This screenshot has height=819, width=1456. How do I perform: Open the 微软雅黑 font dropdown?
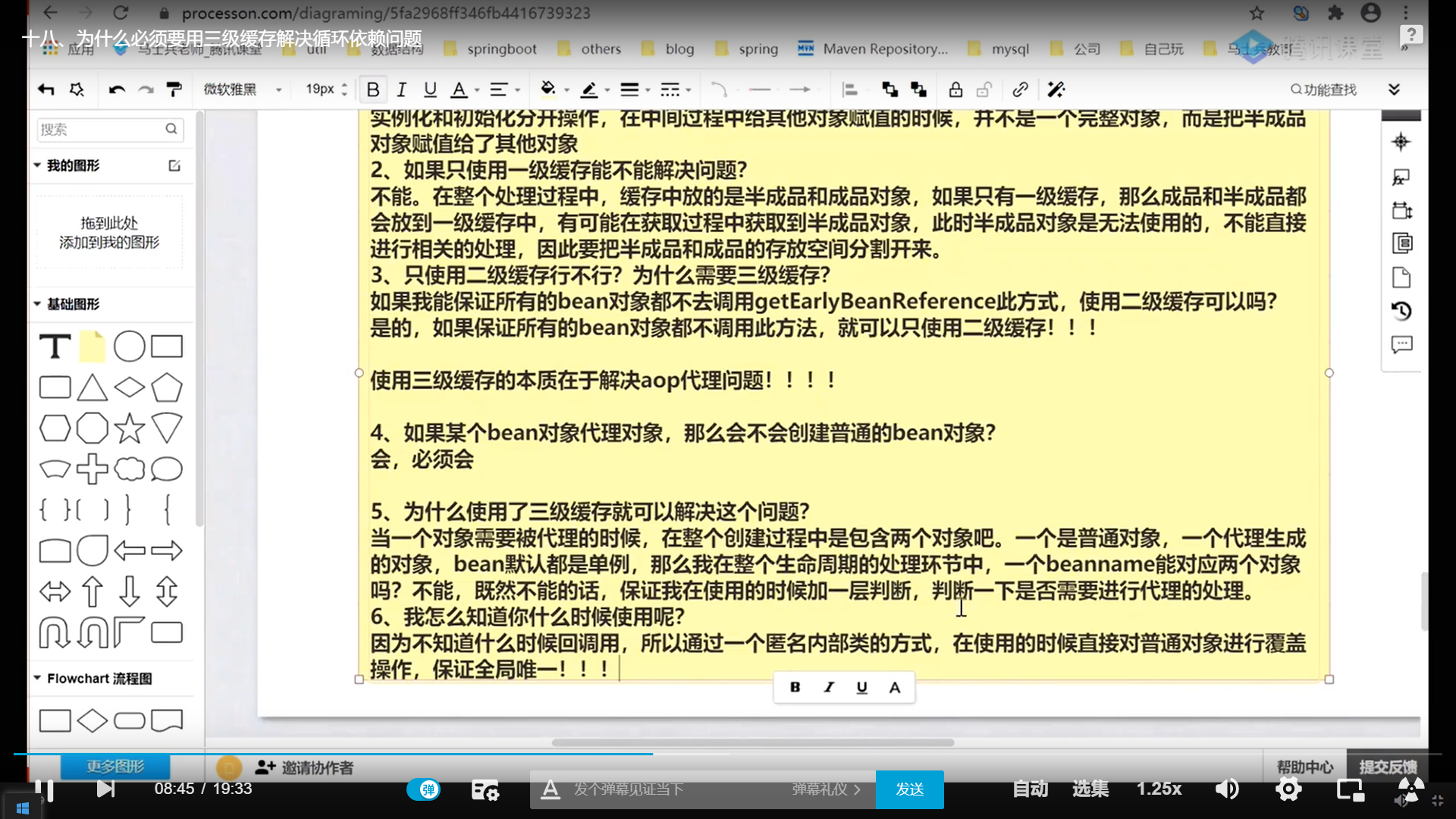(x=243, y=89)
